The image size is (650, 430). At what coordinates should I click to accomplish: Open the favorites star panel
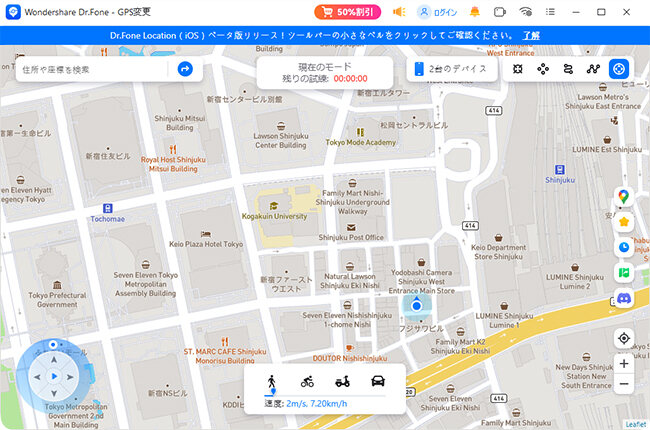coord(624,222)
